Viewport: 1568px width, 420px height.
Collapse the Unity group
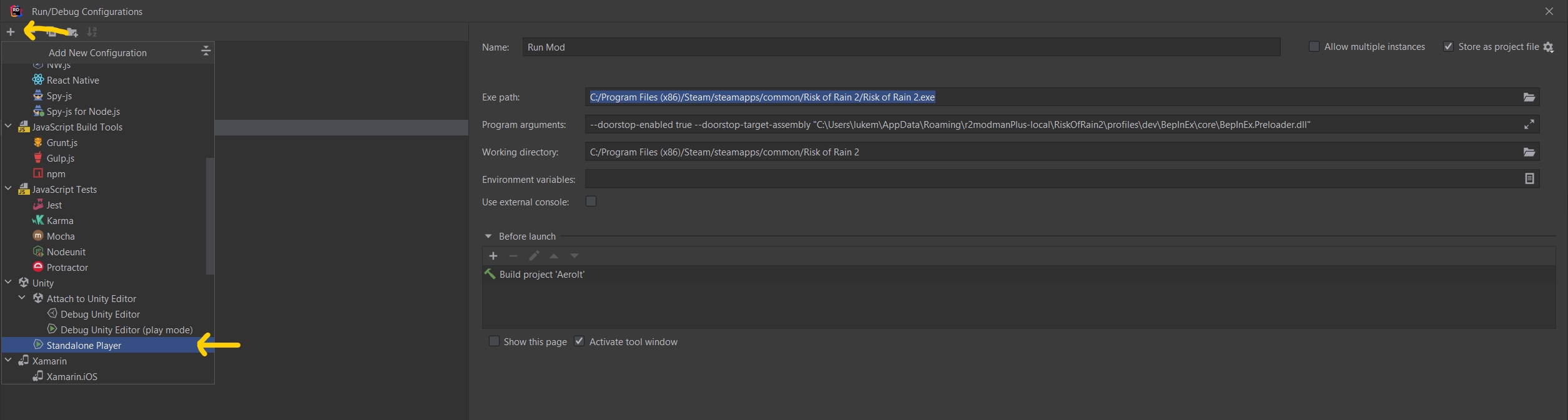coord(8,282)
